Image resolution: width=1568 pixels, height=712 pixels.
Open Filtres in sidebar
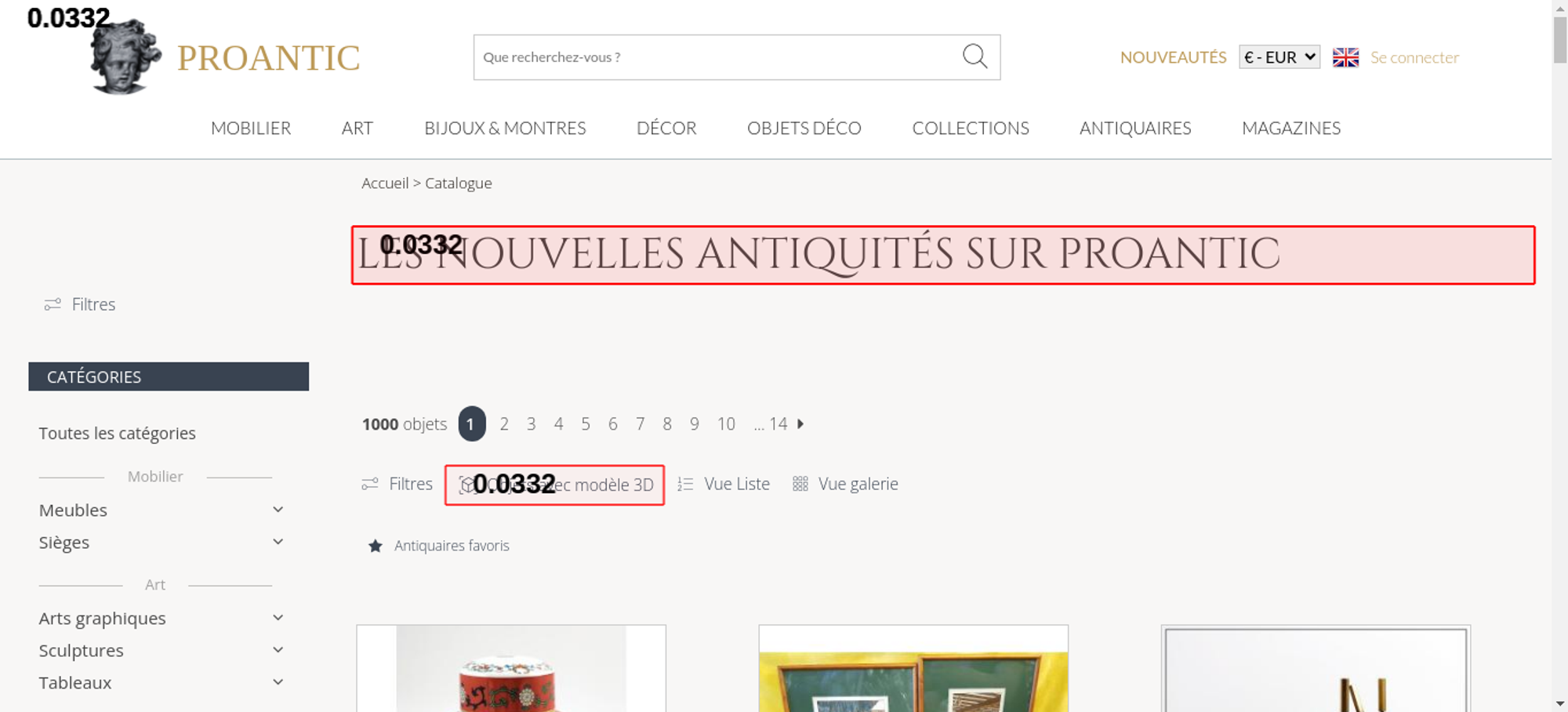coord(80,304)
